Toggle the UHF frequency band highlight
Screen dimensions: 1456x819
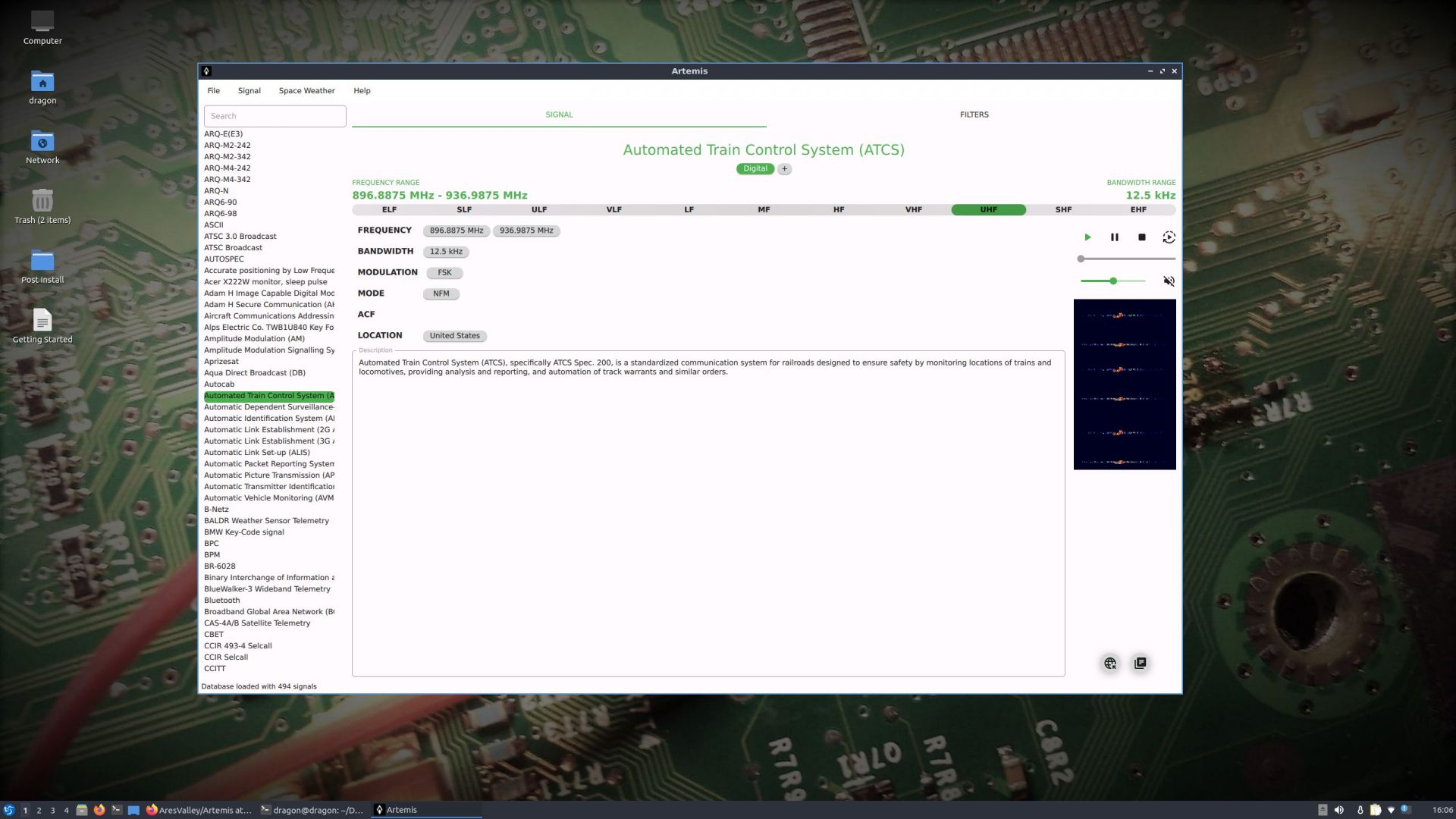[x=987, y=209]
